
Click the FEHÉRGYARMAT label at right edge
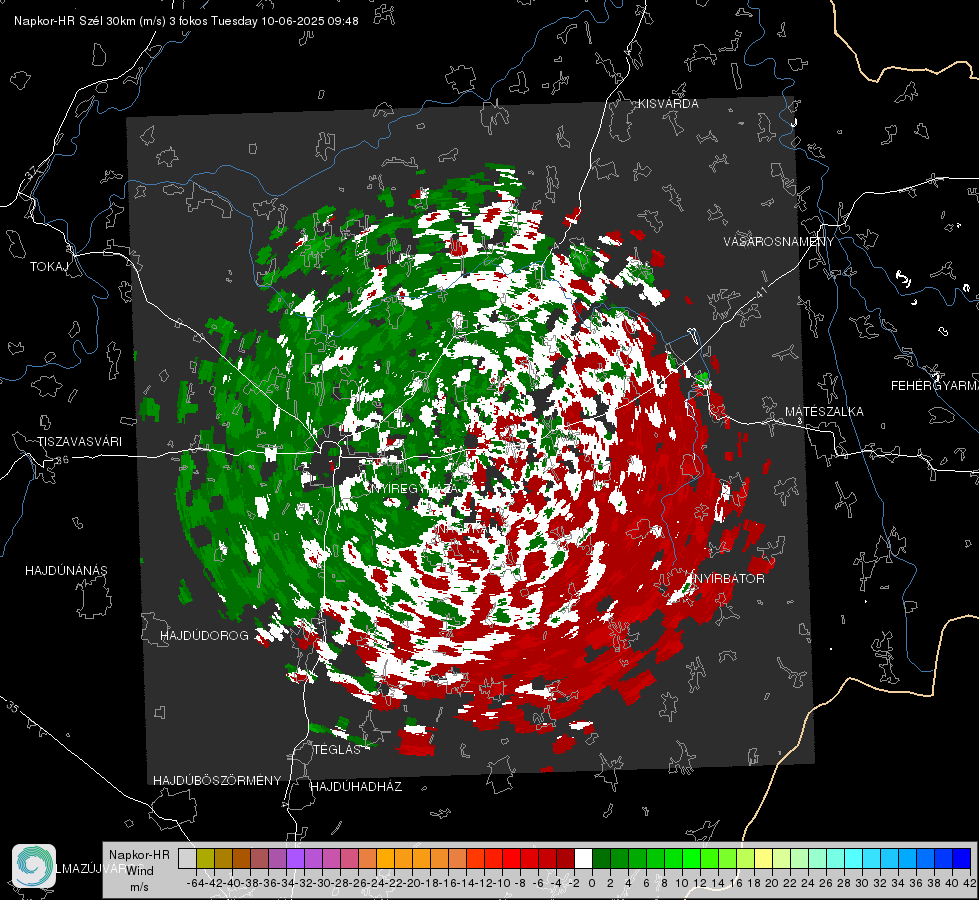[x=934, y=386]
